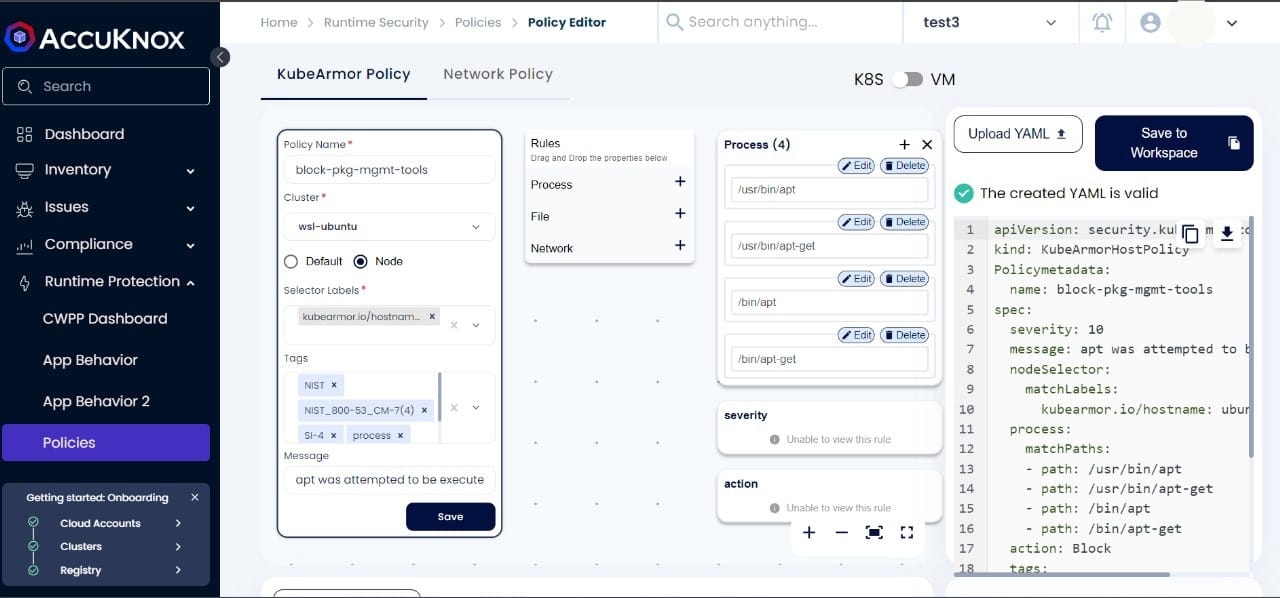Viewport: 1280px width, 598px height.
Task: Expand Clusters onboarding item
Action: pyautogui.click(x=178, y=546)
